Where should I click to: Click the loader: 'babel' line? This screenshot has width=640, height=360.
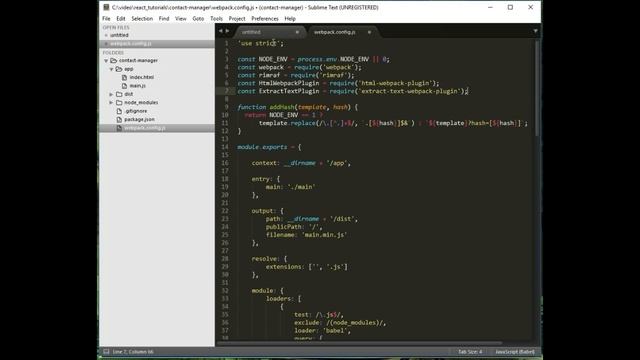322,331
